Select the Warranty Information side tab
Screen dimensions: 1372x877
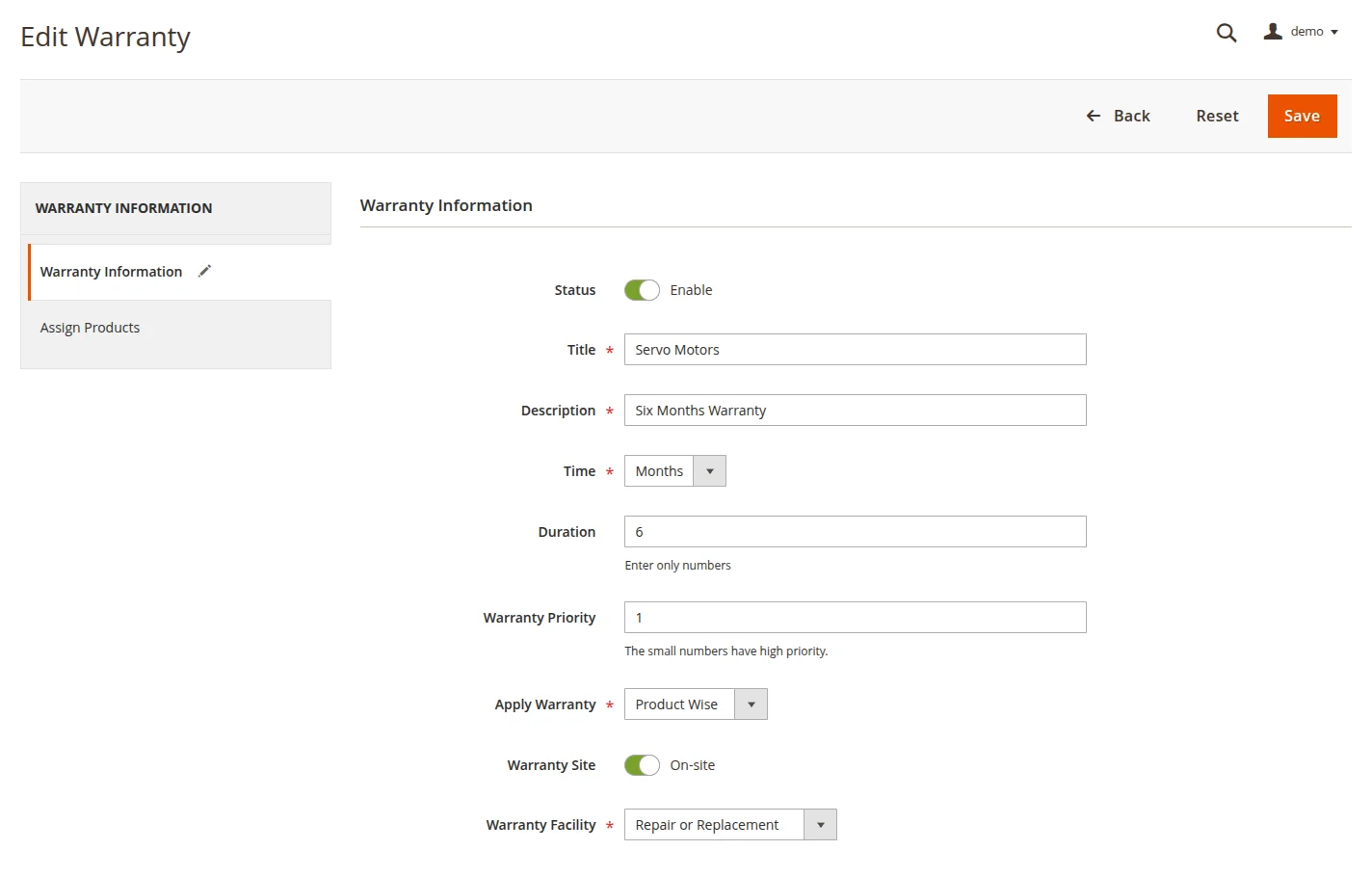[111, 272]
